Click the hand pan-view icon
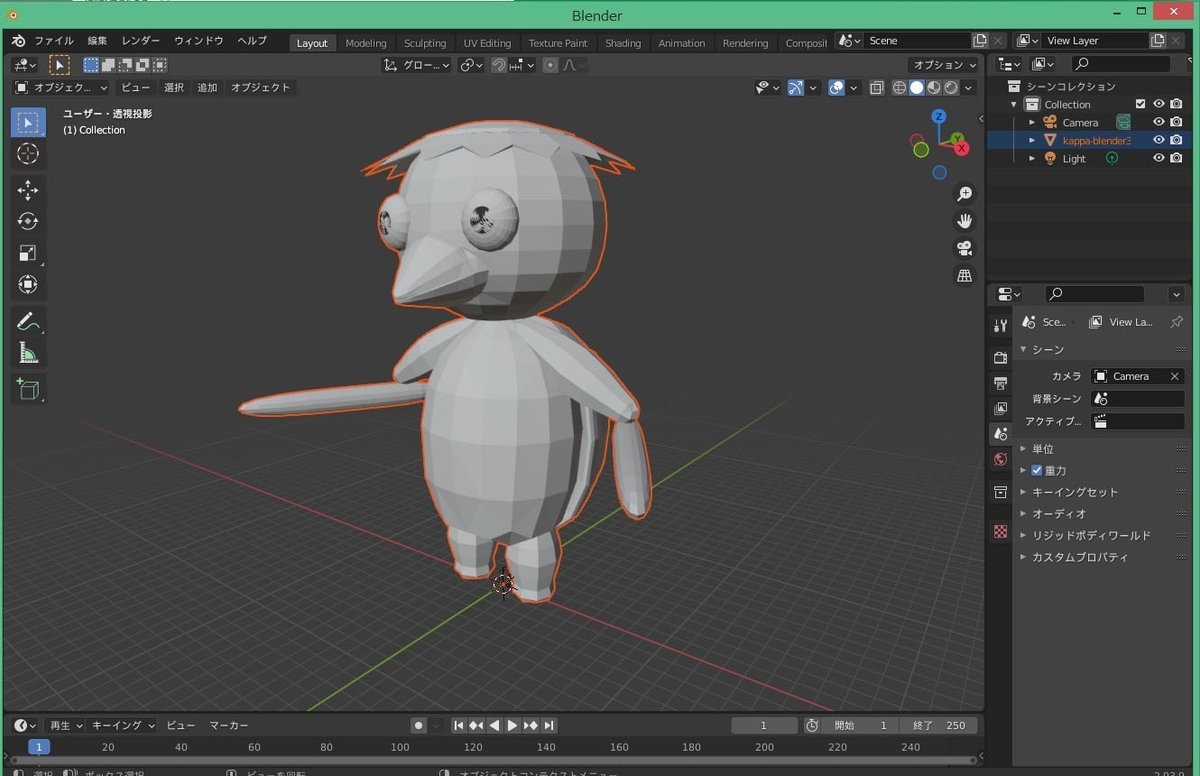This screenshot has width=1200, height=776. pos(965,221)
